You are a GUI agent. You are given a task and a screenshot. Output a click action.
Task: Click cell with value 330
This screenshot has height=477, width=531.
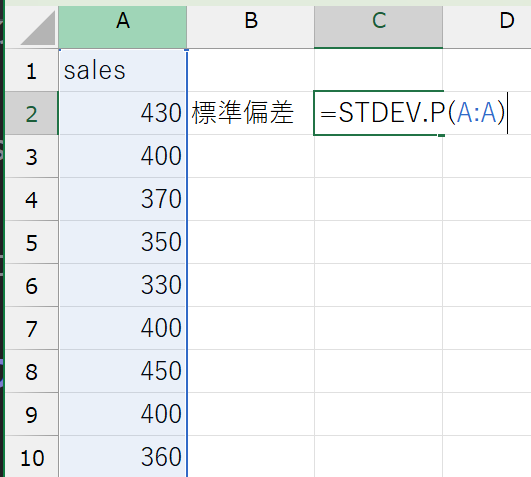pos(123,285)
